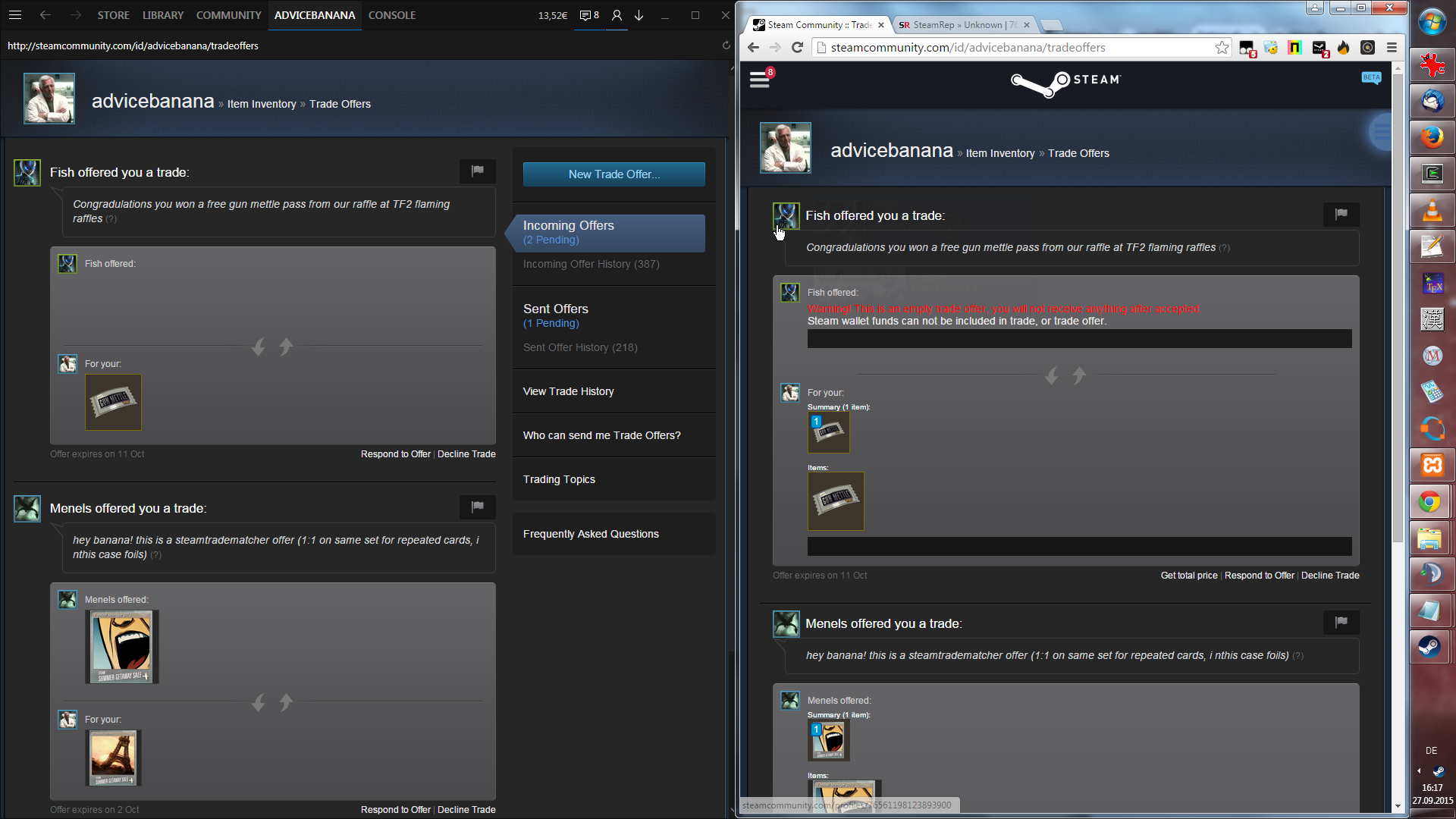Open the hamburger menu on the mobile Steam page
The height and width of the screenshot is (819, 1456).
(759, 80)
